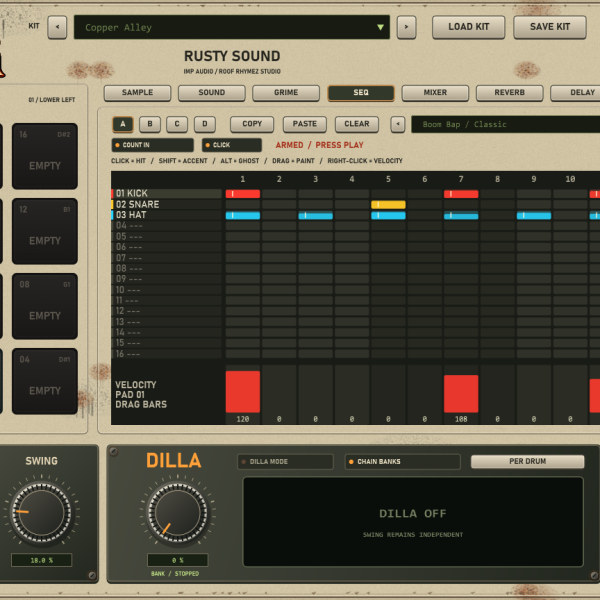Image resolution: width=600 pixels, height=600 pixels.
Task: Trigger empty pad 16 D#2
Action: tap(45, 156)
